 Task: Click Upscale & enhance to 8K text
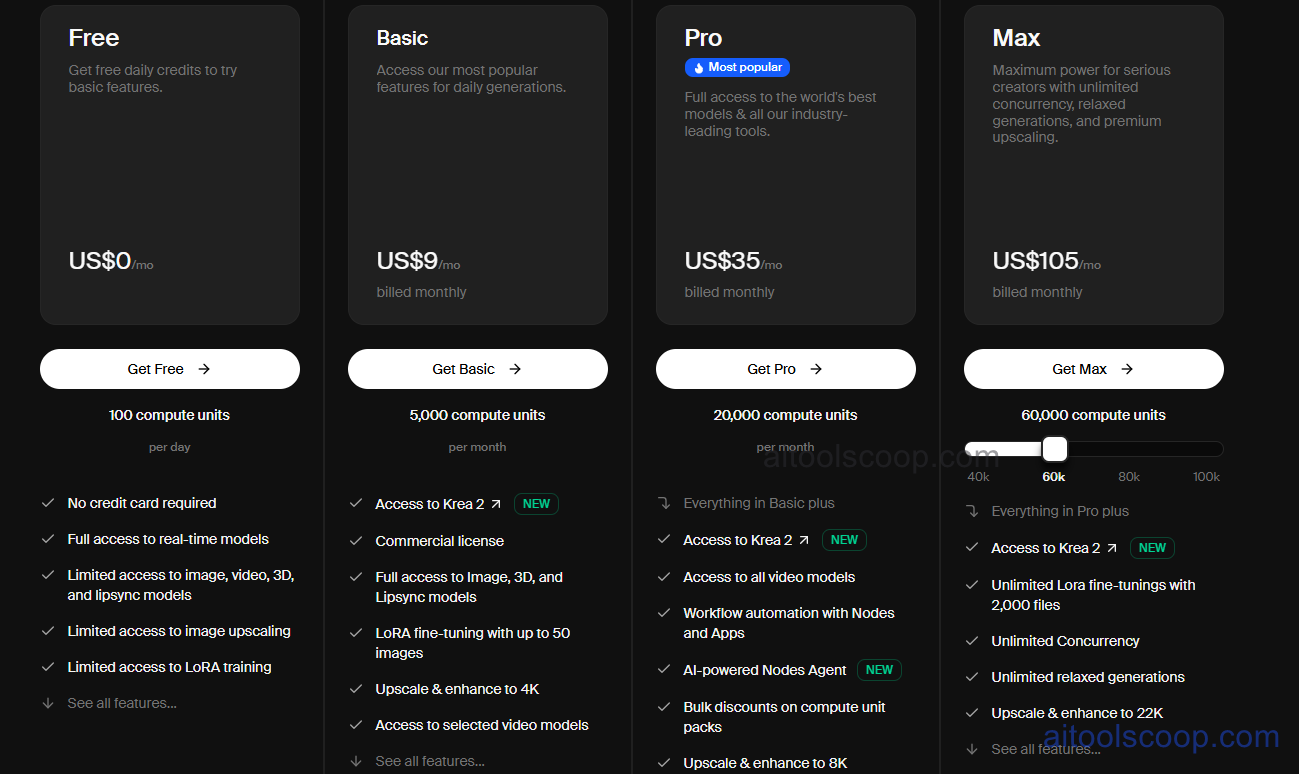[765, 763]
